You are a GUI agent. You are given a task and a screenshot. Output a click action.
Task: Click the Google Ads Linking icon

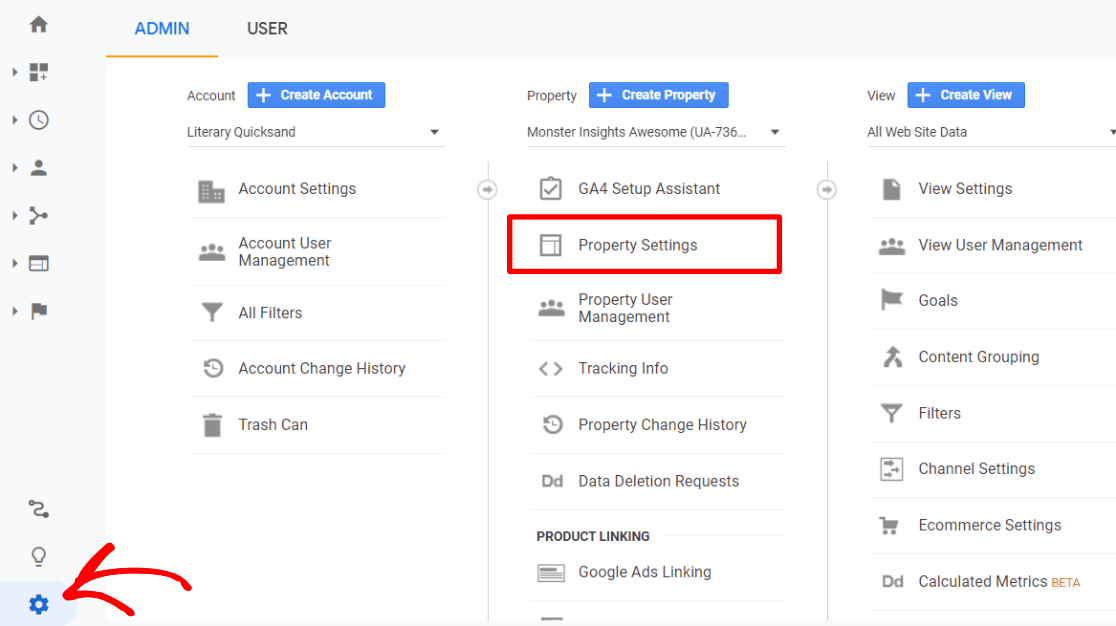tap(551, 573)
